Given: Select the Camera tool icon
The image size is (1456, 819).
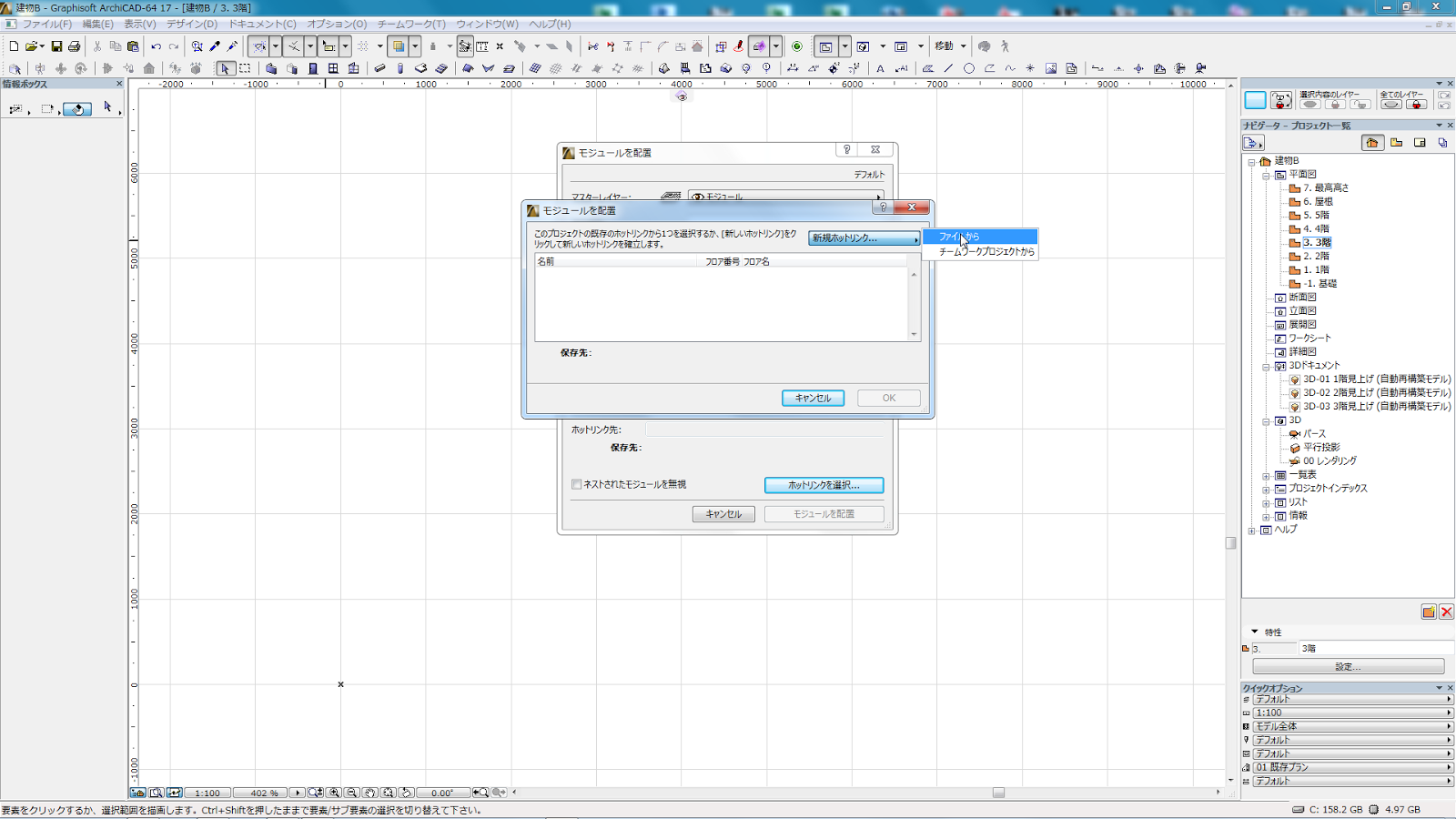Looking at the screenshot, I should [x=1200, y=68].
